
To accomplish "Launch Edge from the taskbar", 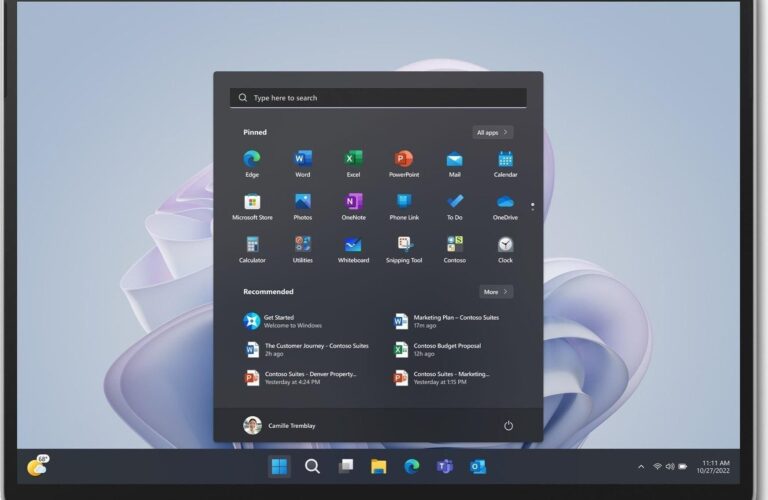I will (411, 467).
